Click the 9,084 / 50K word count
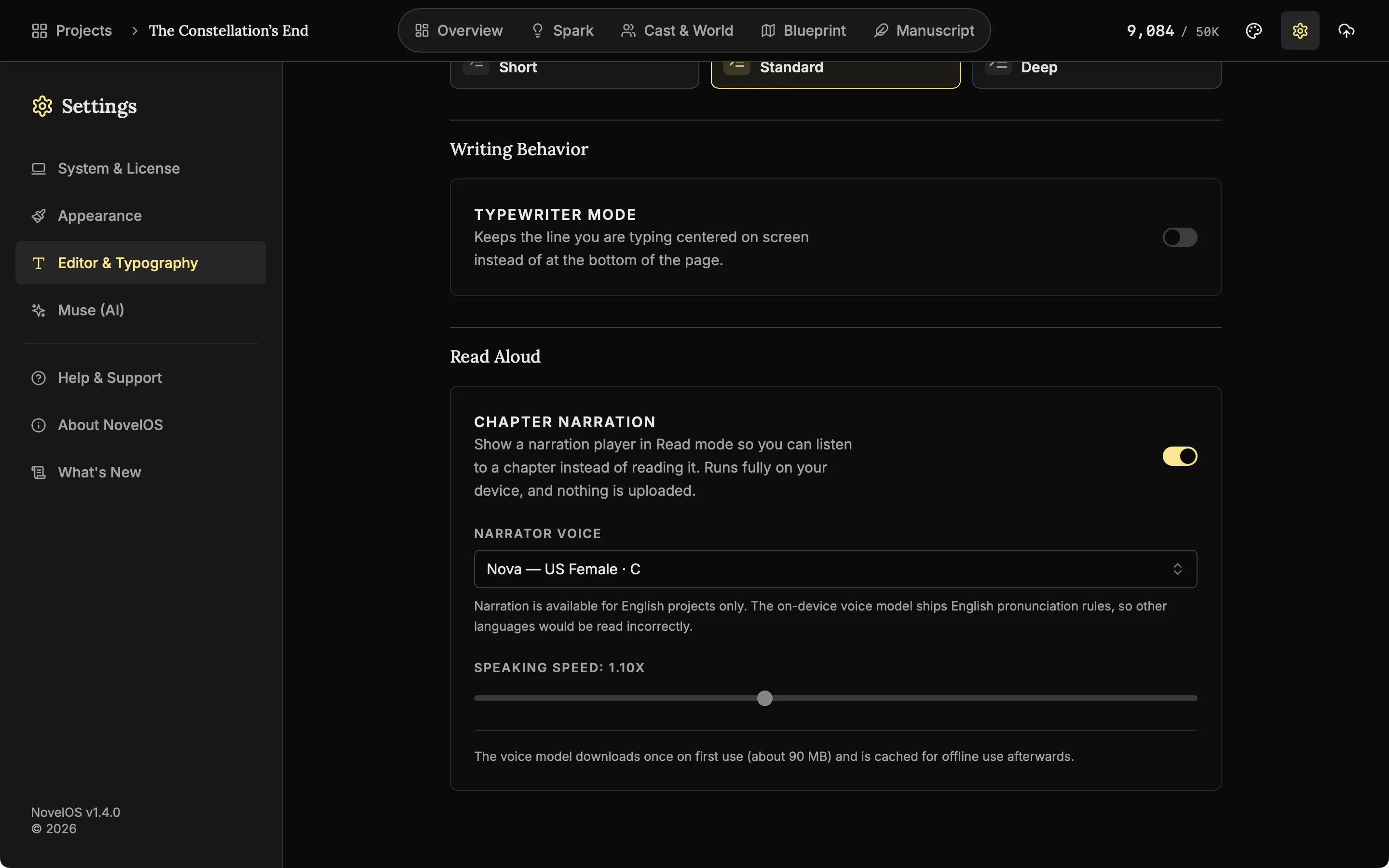 (x=1172, y=31)
